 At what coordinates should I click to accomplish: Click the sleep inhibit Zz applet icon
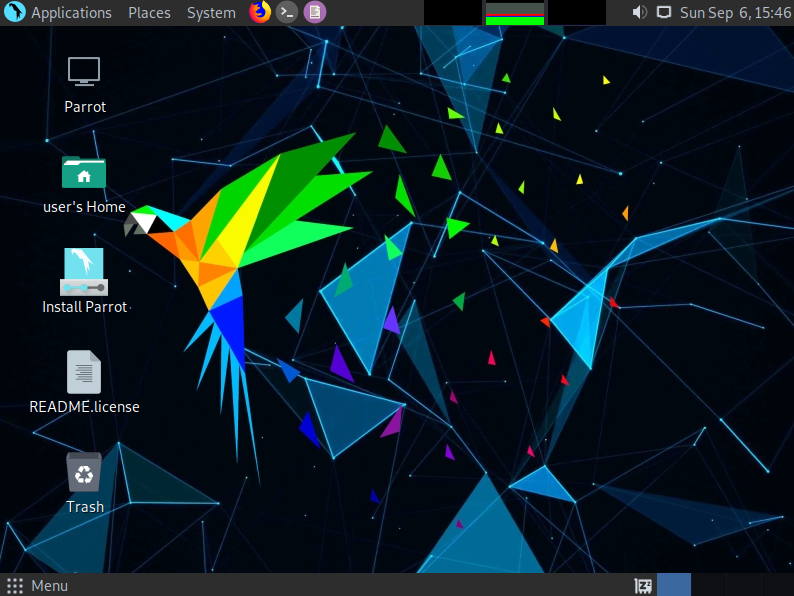[643, 586]
